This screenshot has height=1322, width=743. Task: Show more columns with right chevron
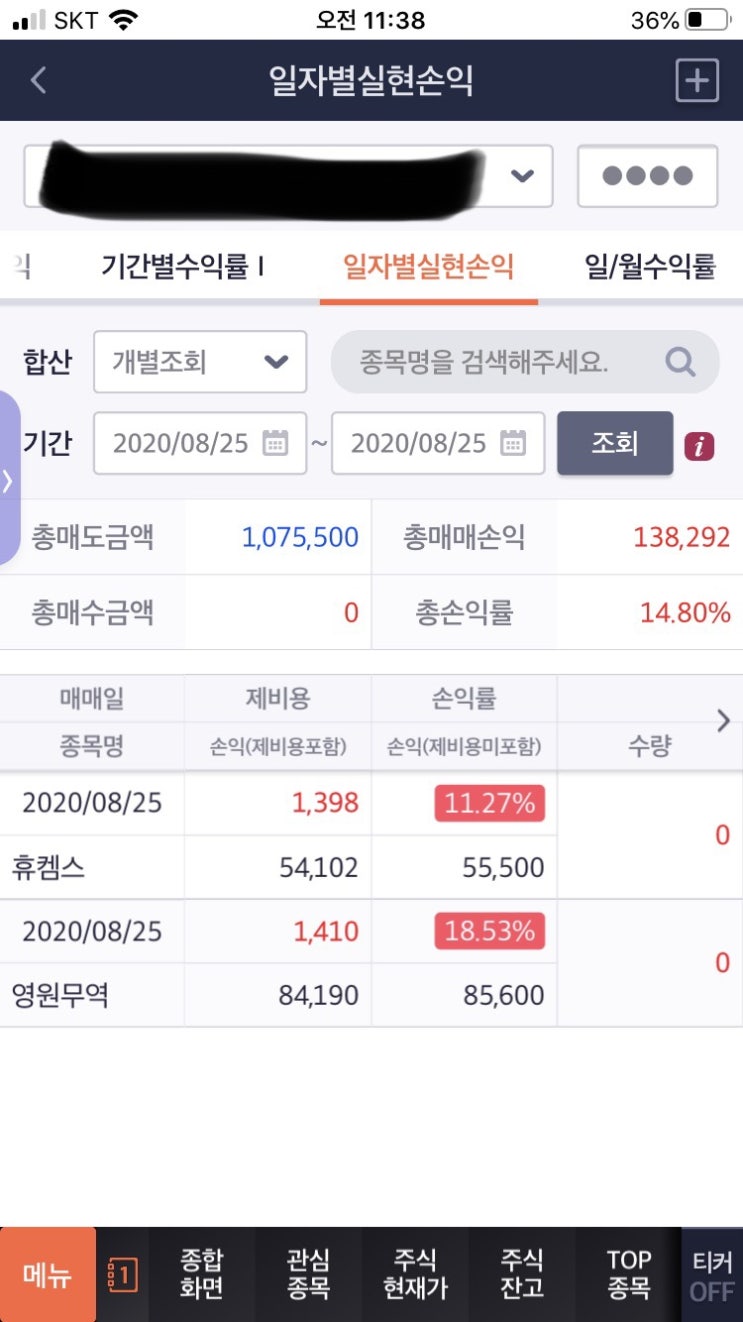pos(724,721)
